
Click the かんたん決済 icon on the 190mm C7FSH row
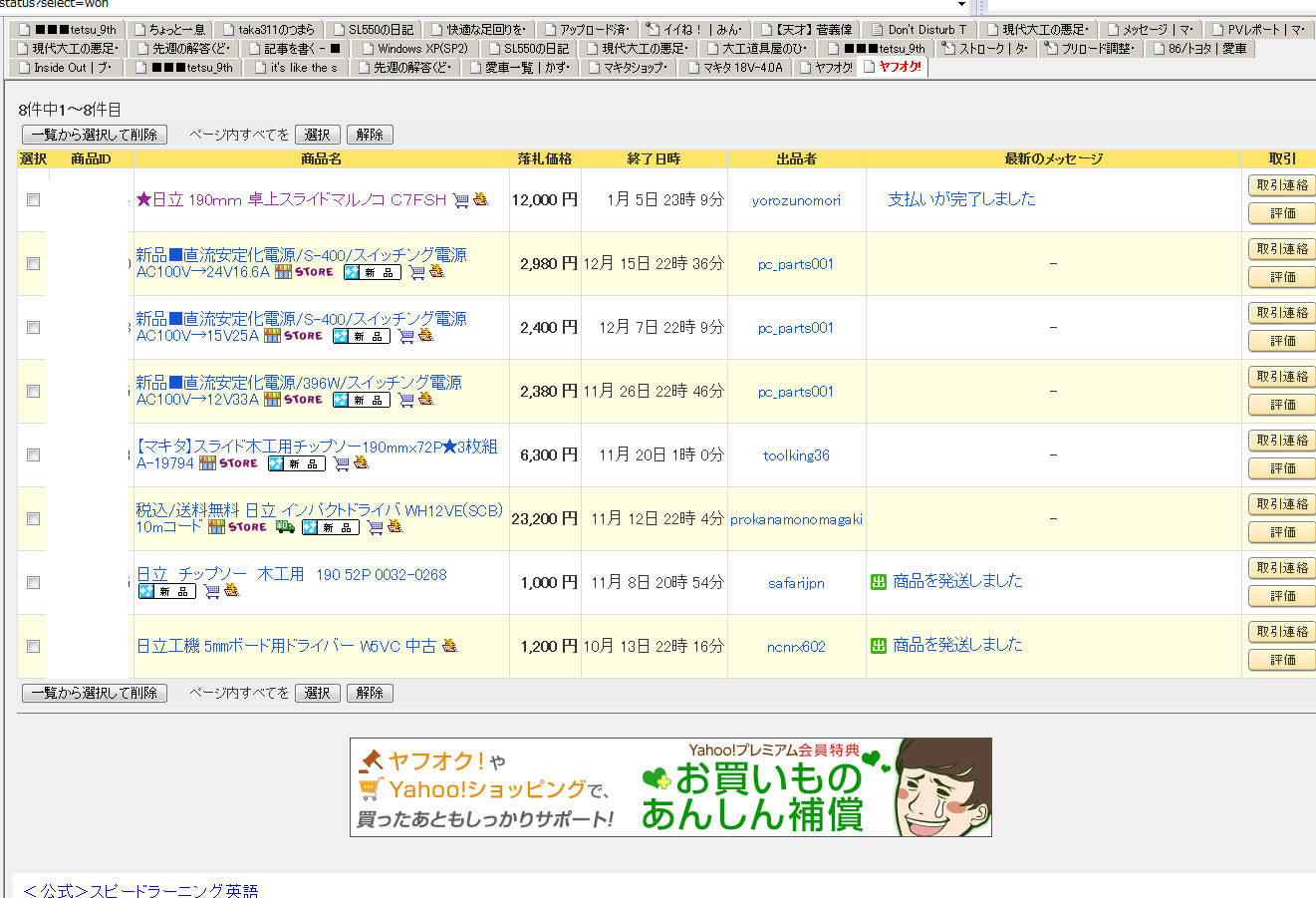481,200
